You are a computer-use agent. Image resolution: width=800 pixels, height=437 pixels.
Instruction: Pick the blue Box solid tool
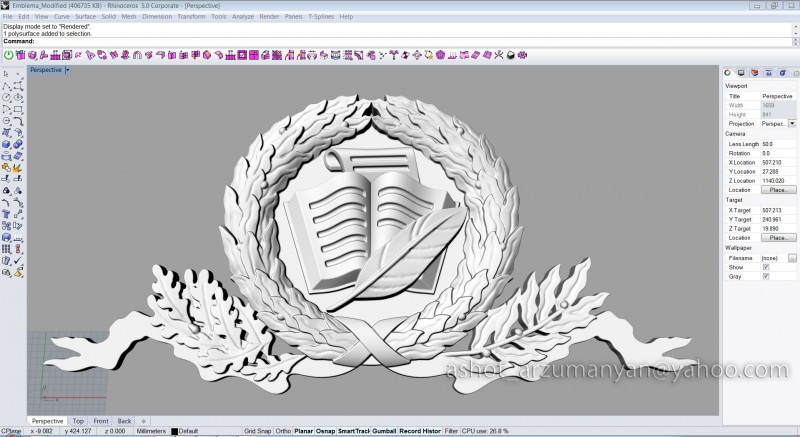(6, 144)
